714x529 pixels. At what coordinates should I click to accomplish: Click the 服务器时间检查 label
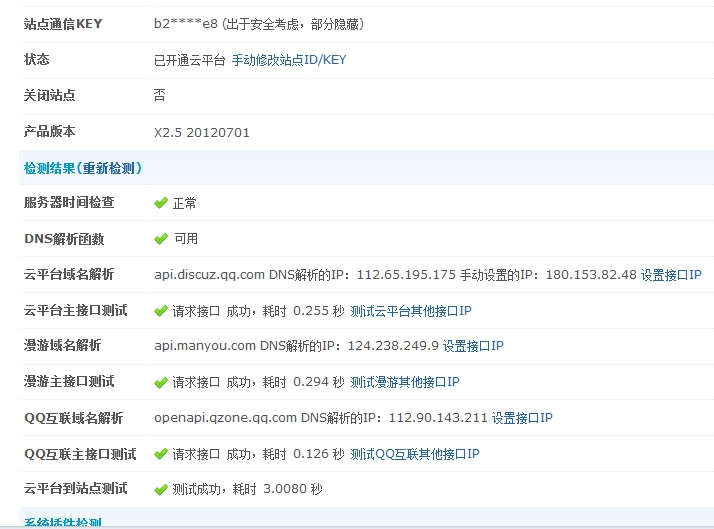coord(69,202)
